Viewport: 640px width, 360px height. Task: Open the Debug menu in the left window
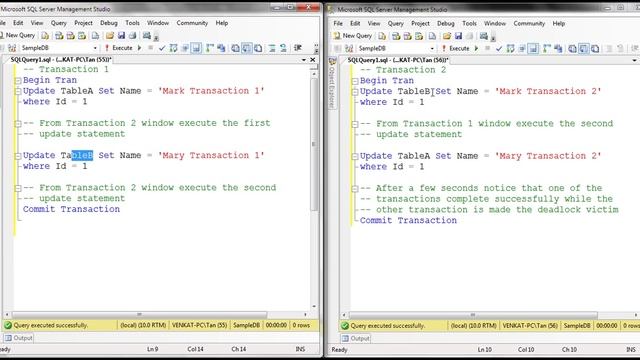(109, 23)
